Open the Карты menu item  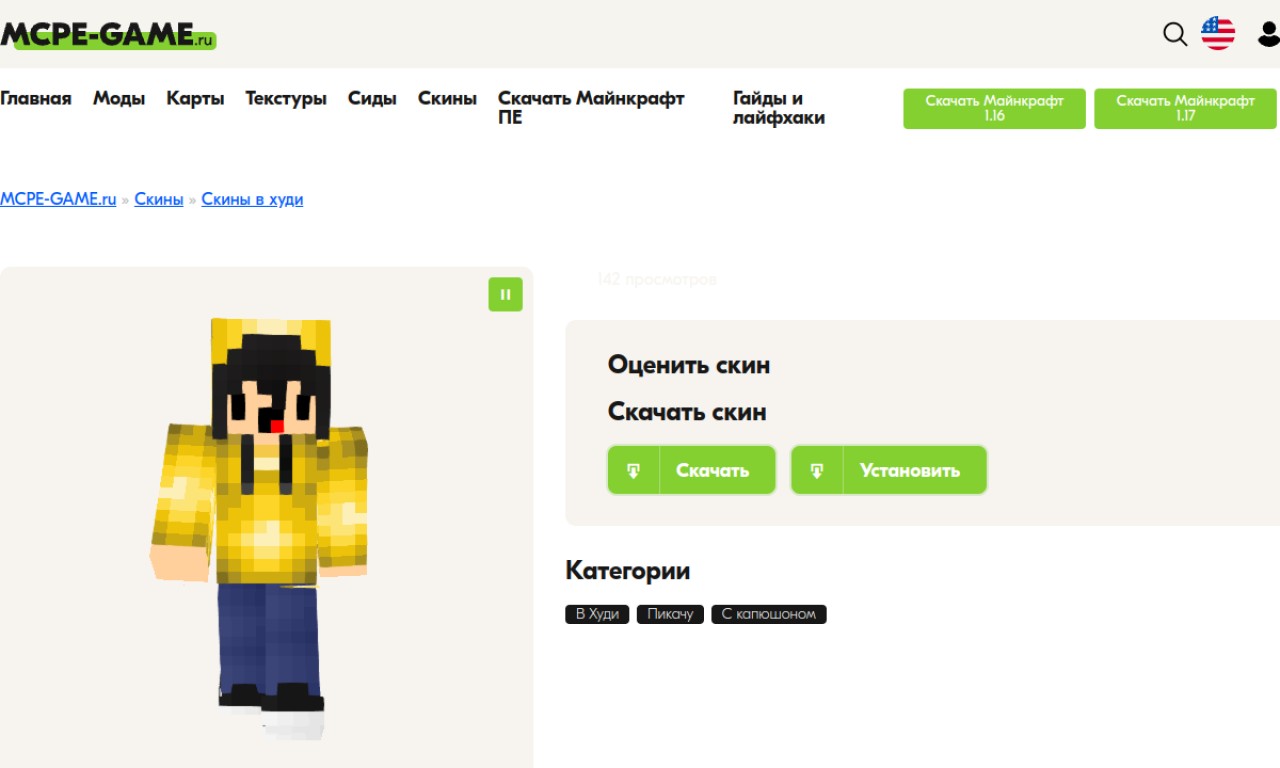(x=195, y=98)
